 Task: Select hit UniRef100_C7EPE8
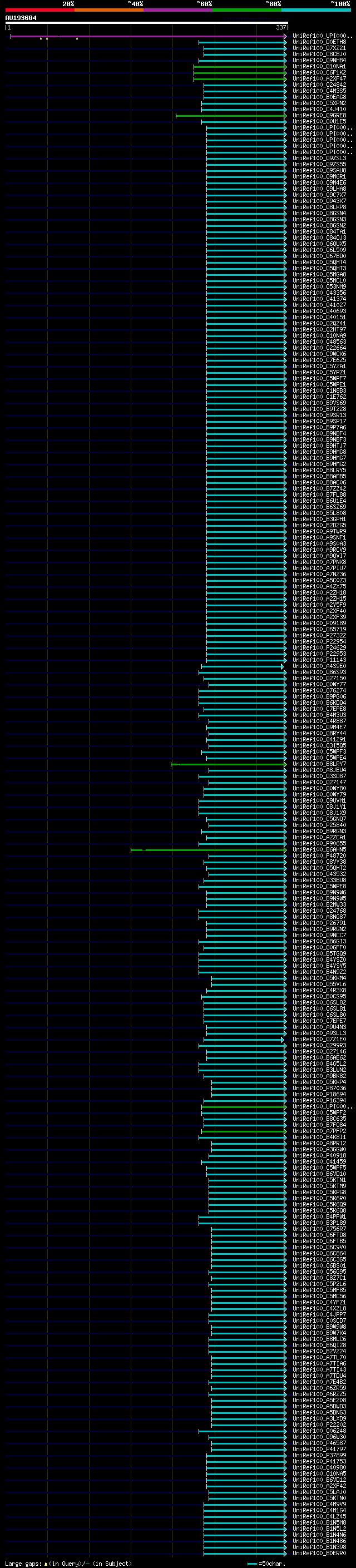pos(319,709)
